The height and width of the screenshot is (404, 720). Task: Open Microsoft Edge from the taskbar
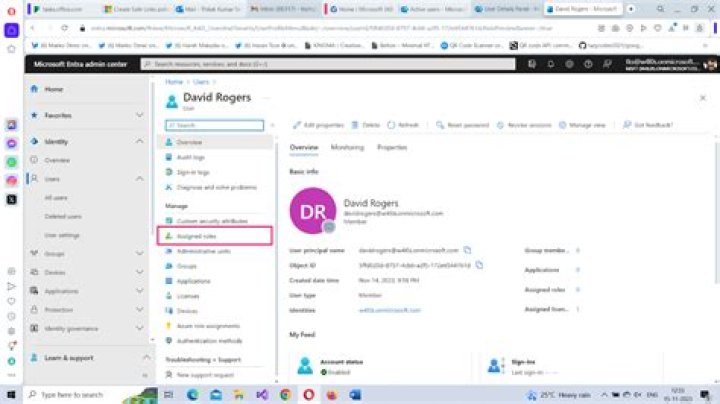pyautogui.click(x=192, y=395)
